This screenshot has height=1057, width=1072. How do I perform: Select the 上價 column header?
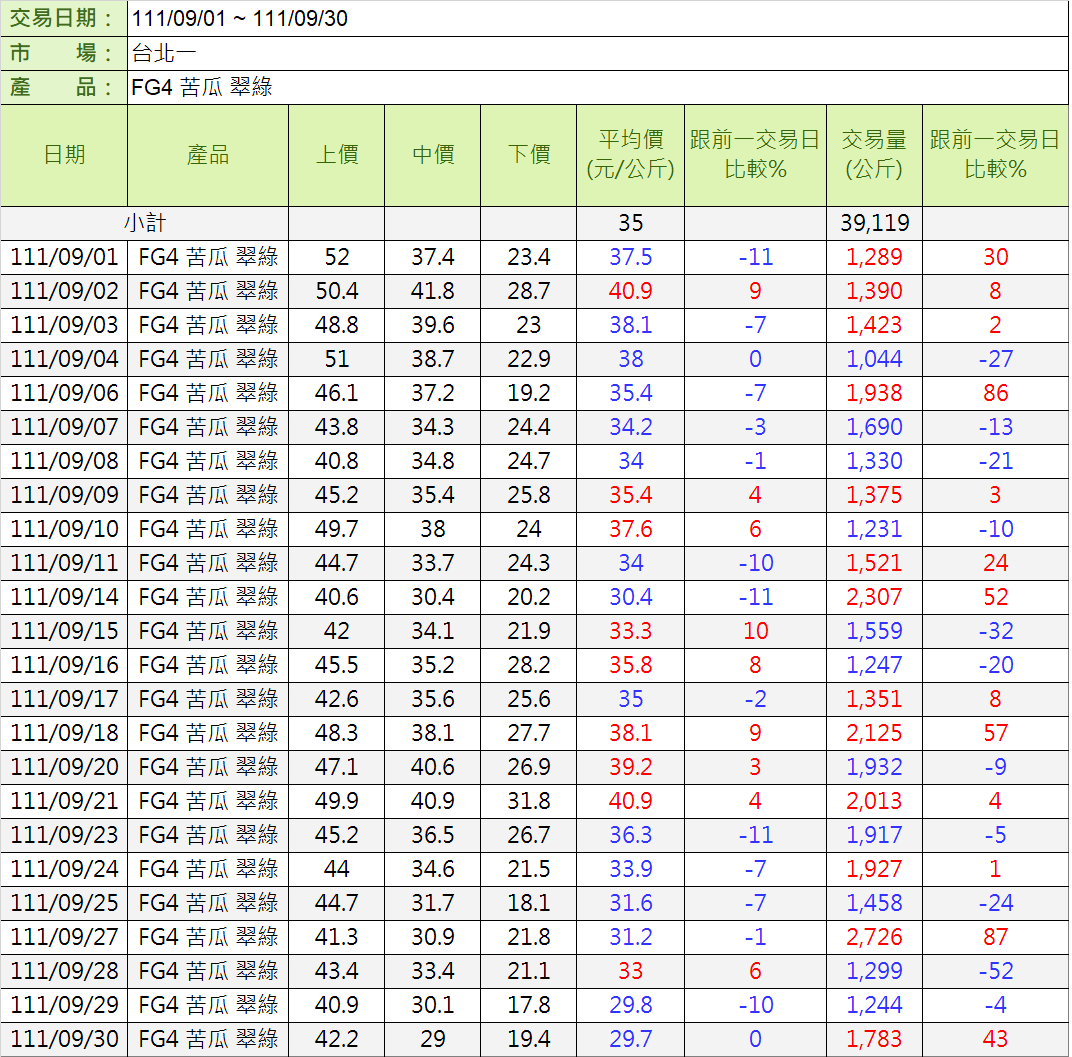pyautogui.click(x=336, y=155)
